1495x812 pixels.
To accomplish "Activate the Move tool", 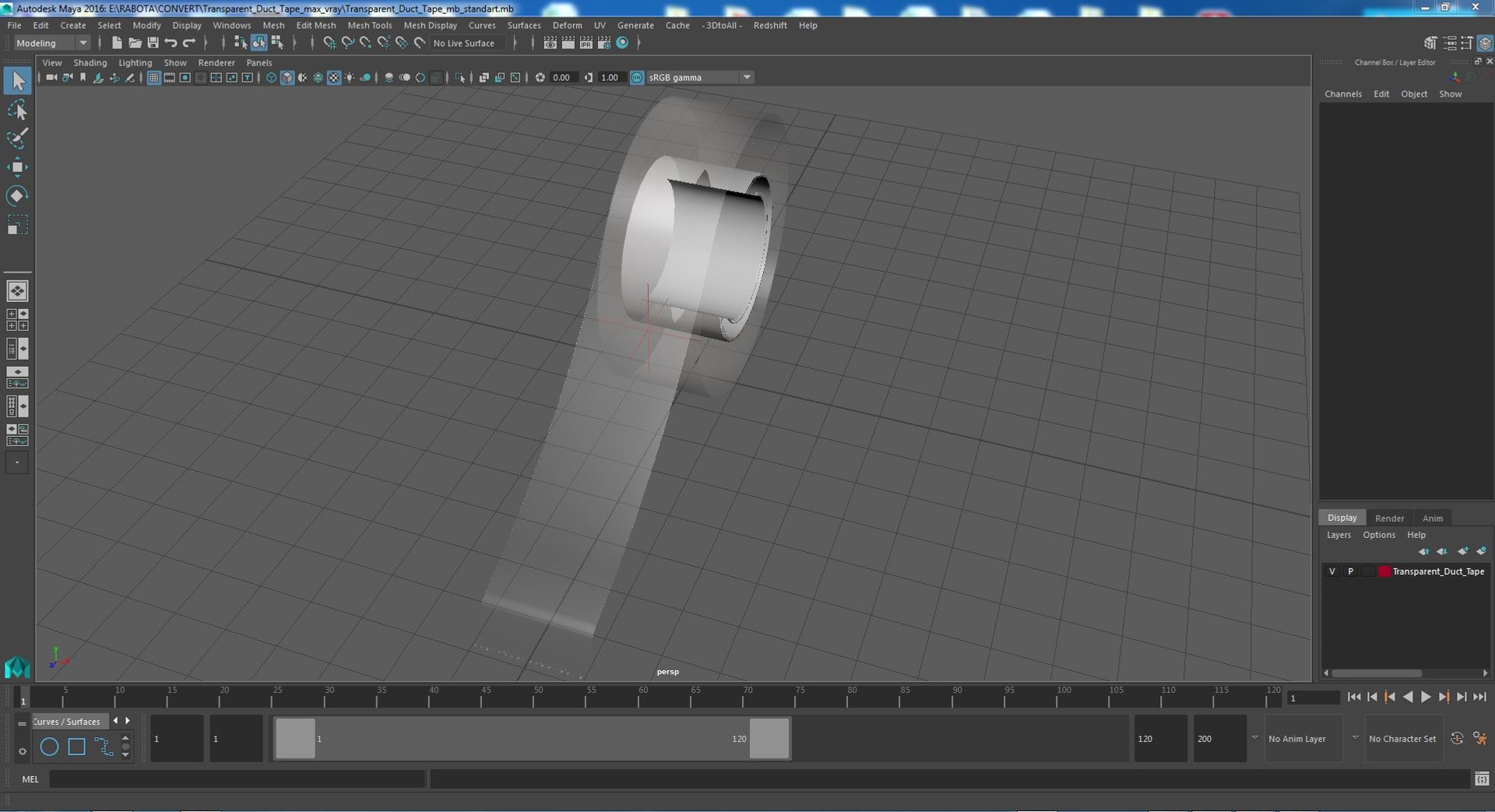I will point(17,167).
